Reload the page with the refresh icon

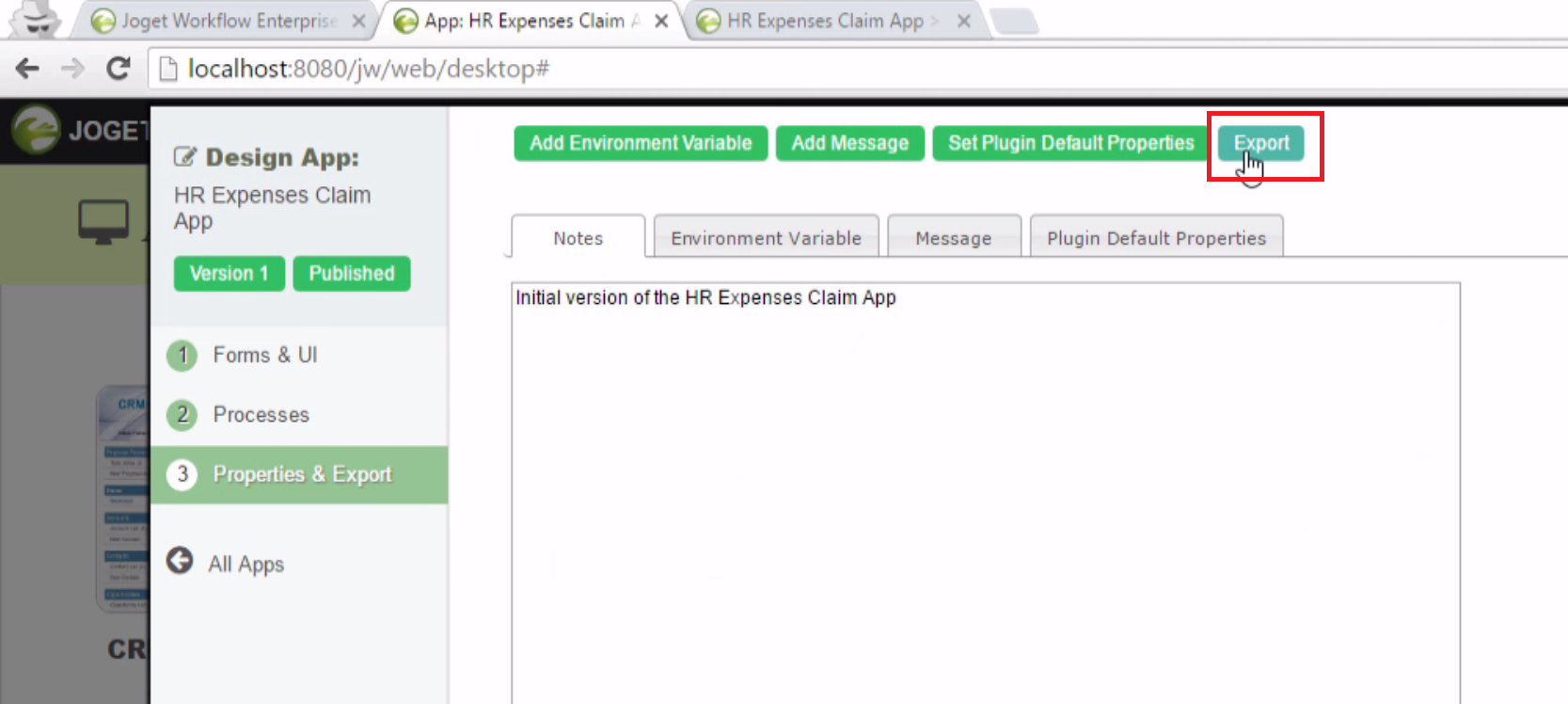click(118, 68)
